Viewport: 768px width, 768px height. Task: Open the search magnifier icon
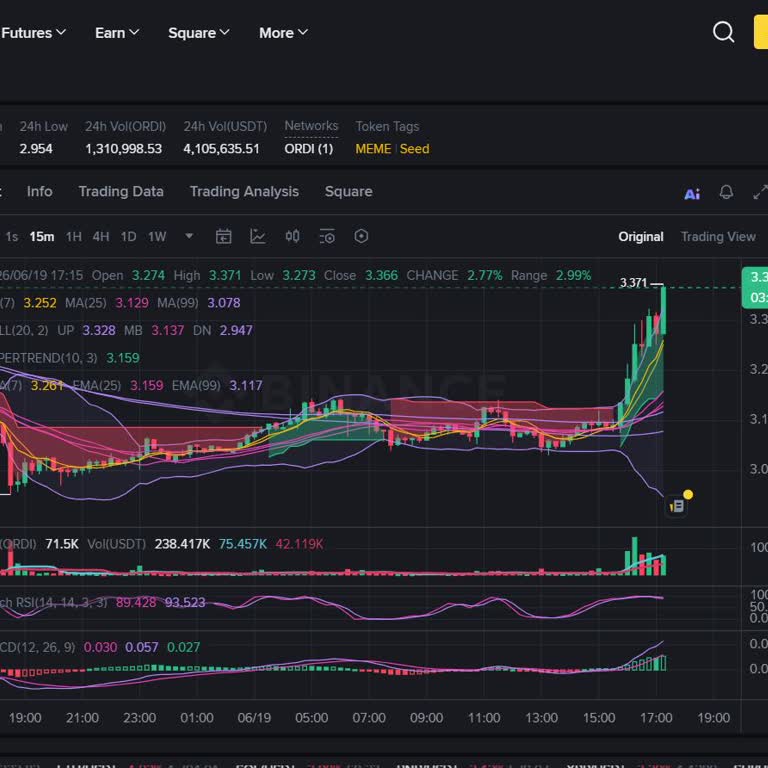click(x=723, y=32)
